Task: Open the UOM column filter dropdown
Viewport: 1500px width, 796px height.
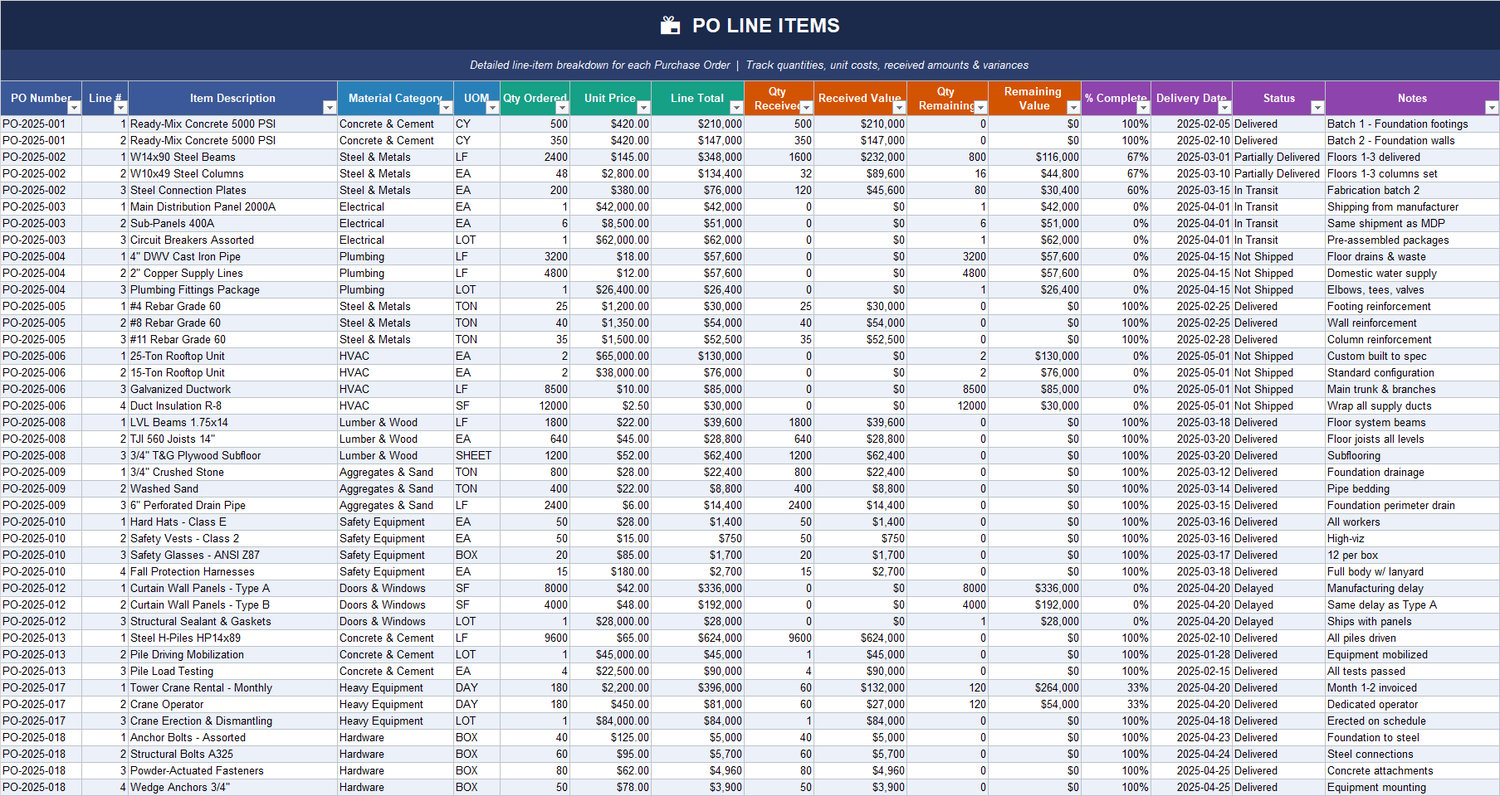Action: pos(492,107)
